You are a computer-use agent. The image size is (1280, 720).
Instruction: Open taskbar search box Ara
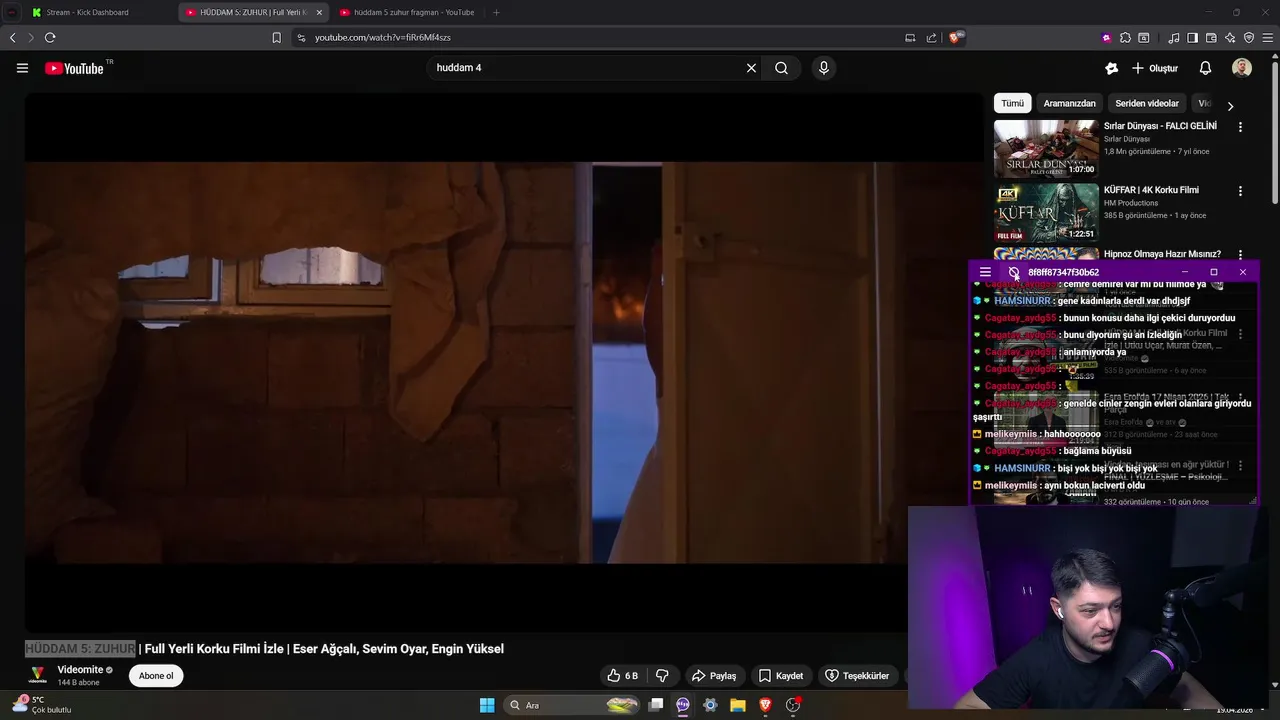coord(573,705)
